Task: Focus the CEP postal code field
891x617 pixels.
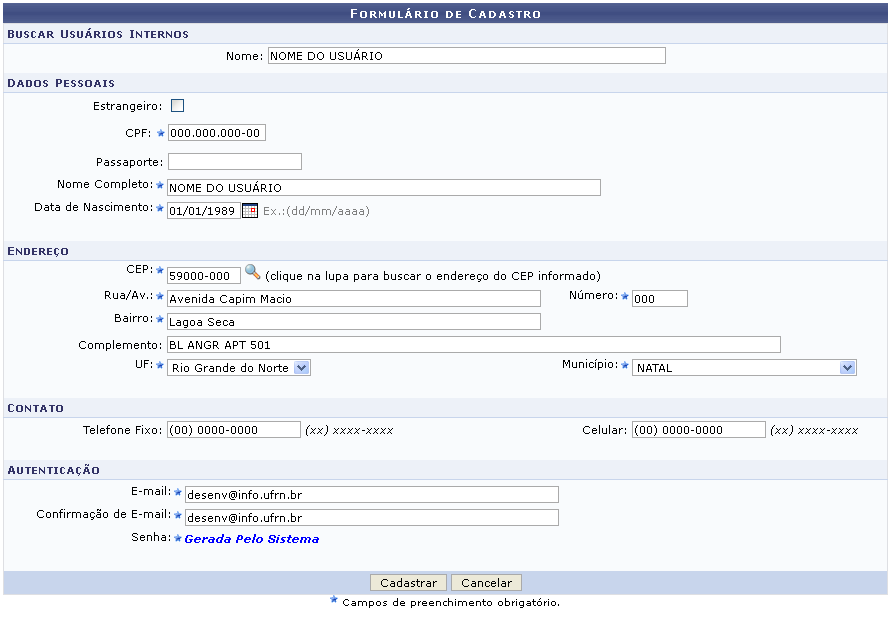Action: click(203, 275)
